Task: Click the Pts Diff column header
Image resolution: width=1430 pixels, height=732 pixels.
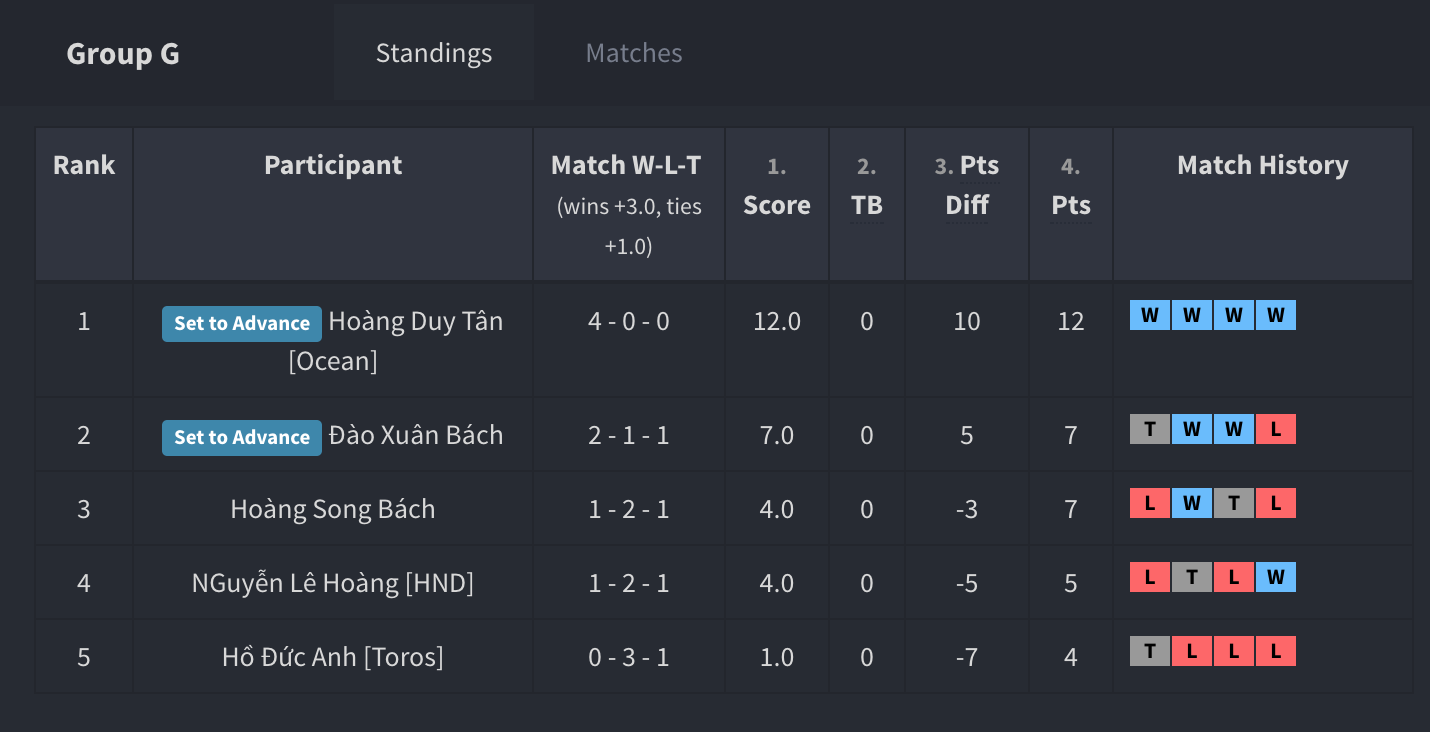Action: point(967,185)
